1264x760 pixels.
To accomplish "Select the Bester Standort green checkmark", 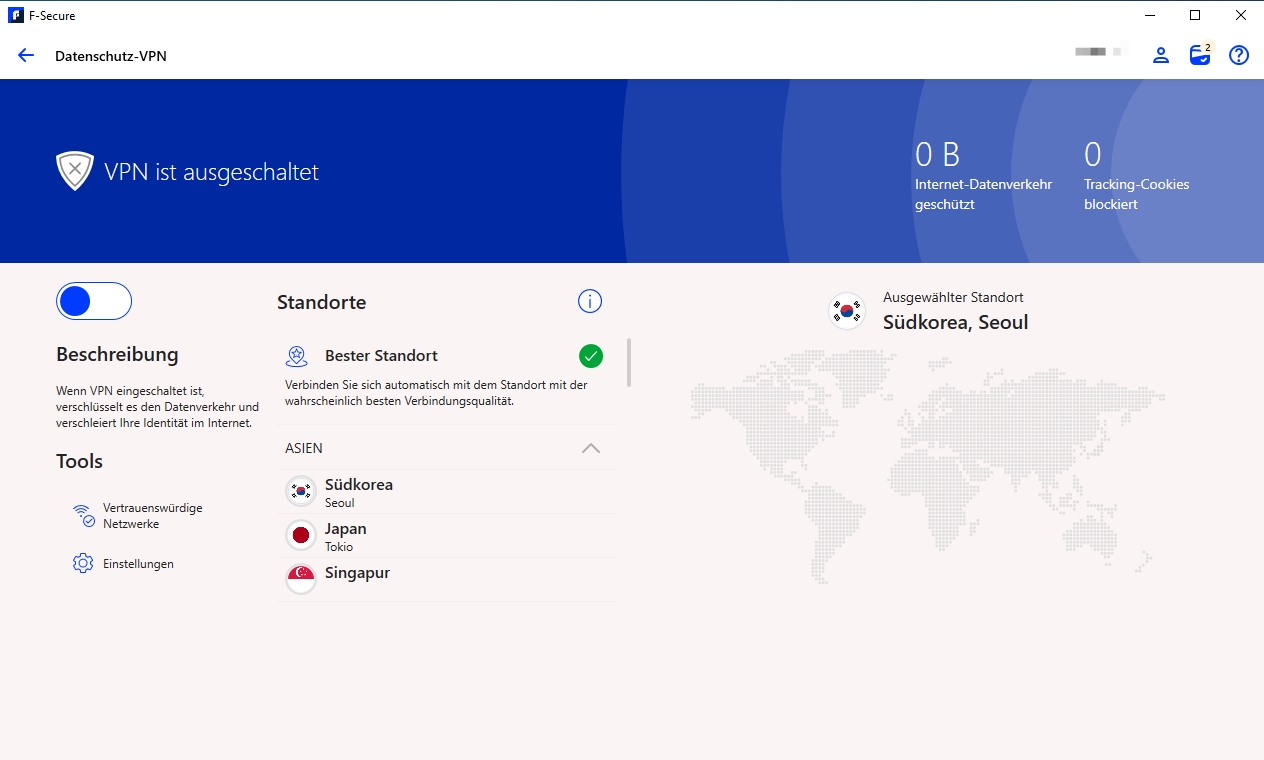I will pos(591,355).
